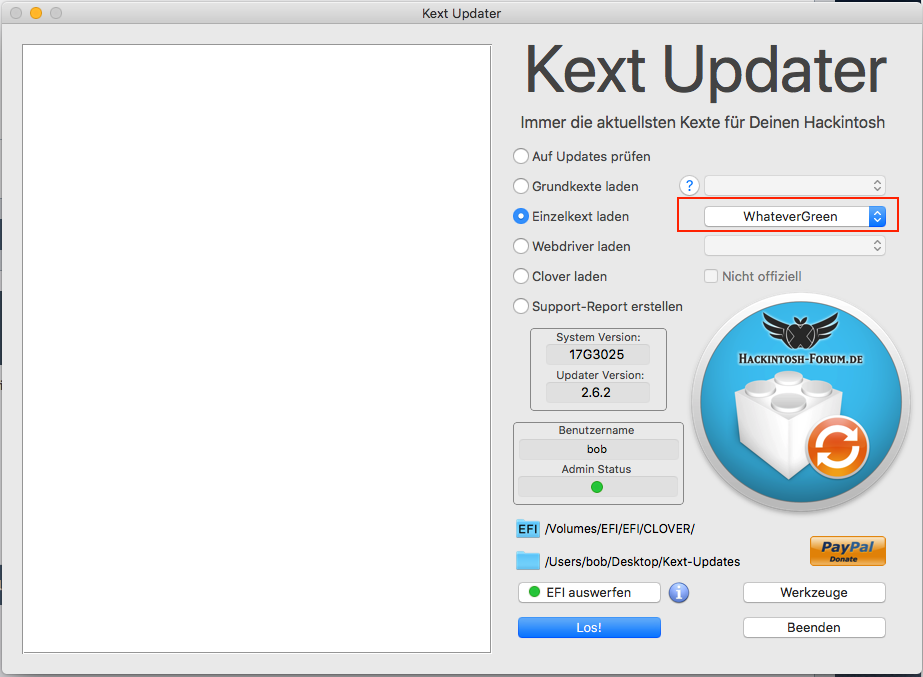Click the Hackintosh-Forum.de round logo

[x=801, y=403]
